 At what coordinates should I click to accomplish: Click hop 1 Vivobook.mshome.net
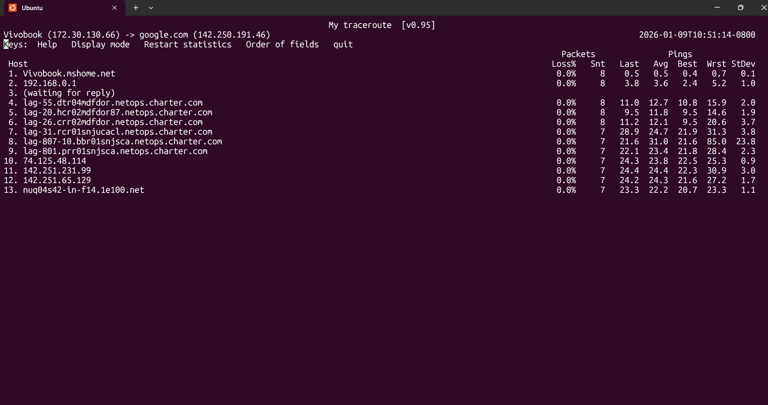tap(69, 73)
